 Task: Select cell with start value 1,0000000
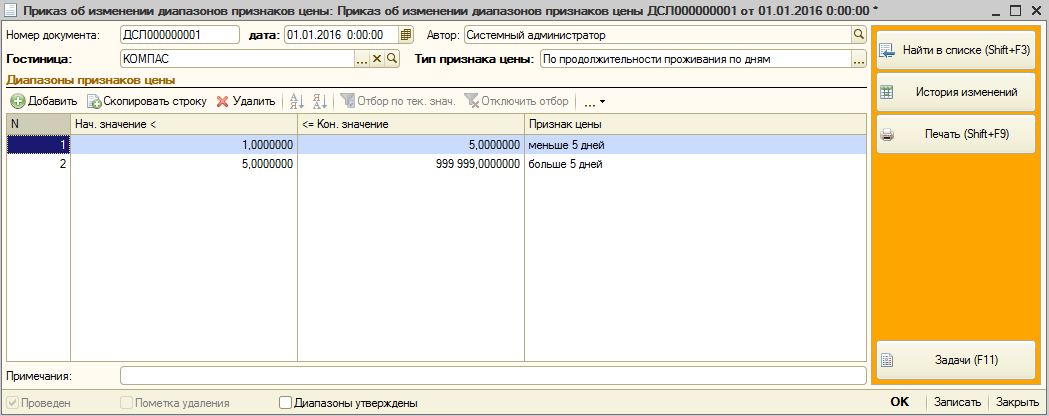point(184,144)
